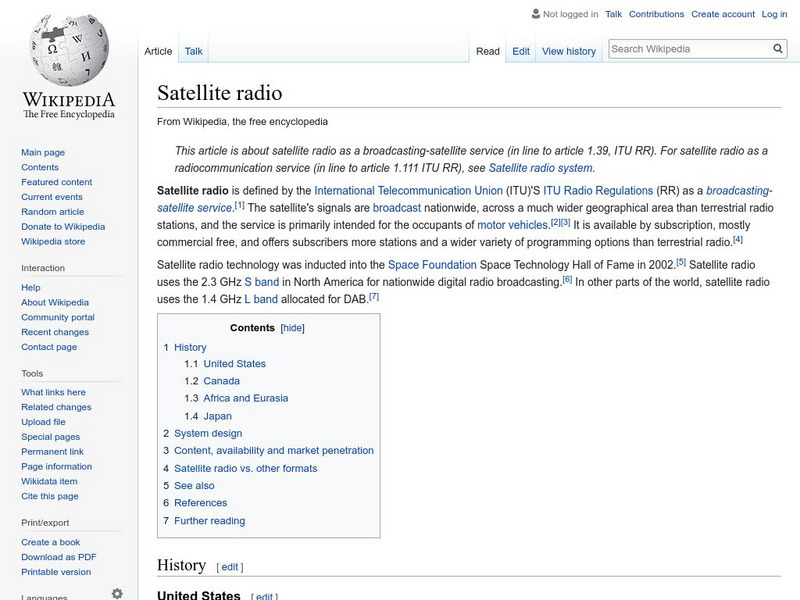The height and width of the screenshot is (600, 800).
Task: Visit the Wikipedia store
Action: [x=53, y=241]
